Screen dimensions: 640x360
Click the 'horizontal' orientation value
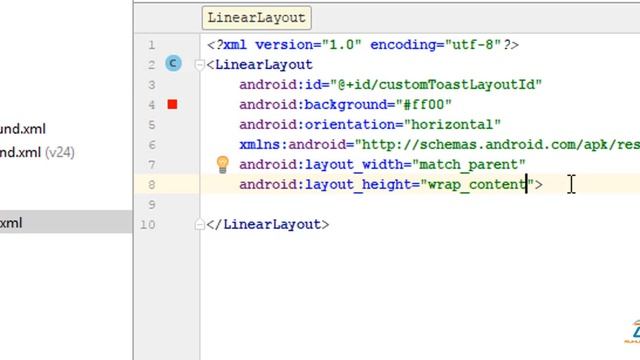pyautogui.click(x=452, y=124)
